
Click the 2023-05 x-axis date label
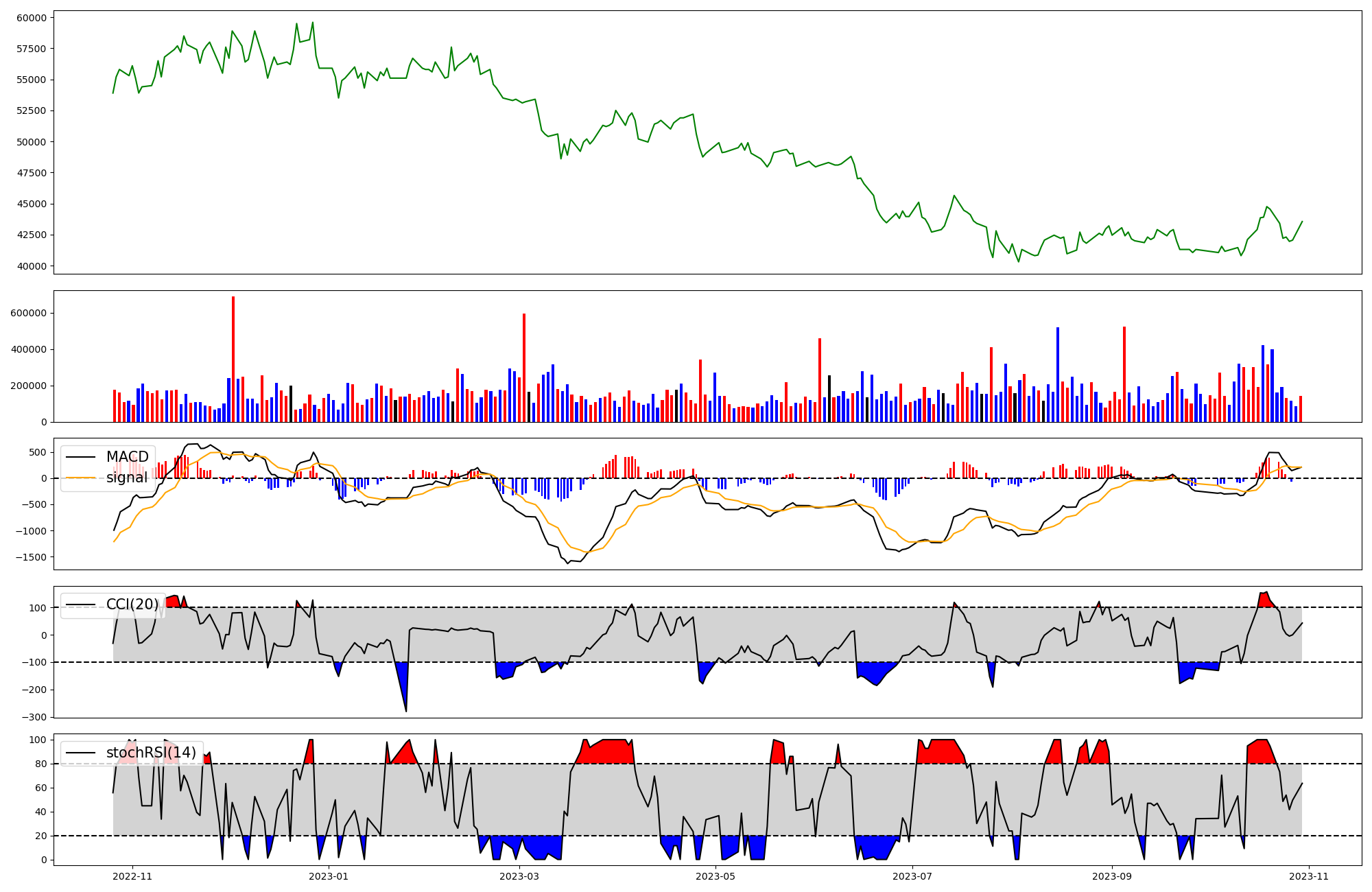(716, 876)
